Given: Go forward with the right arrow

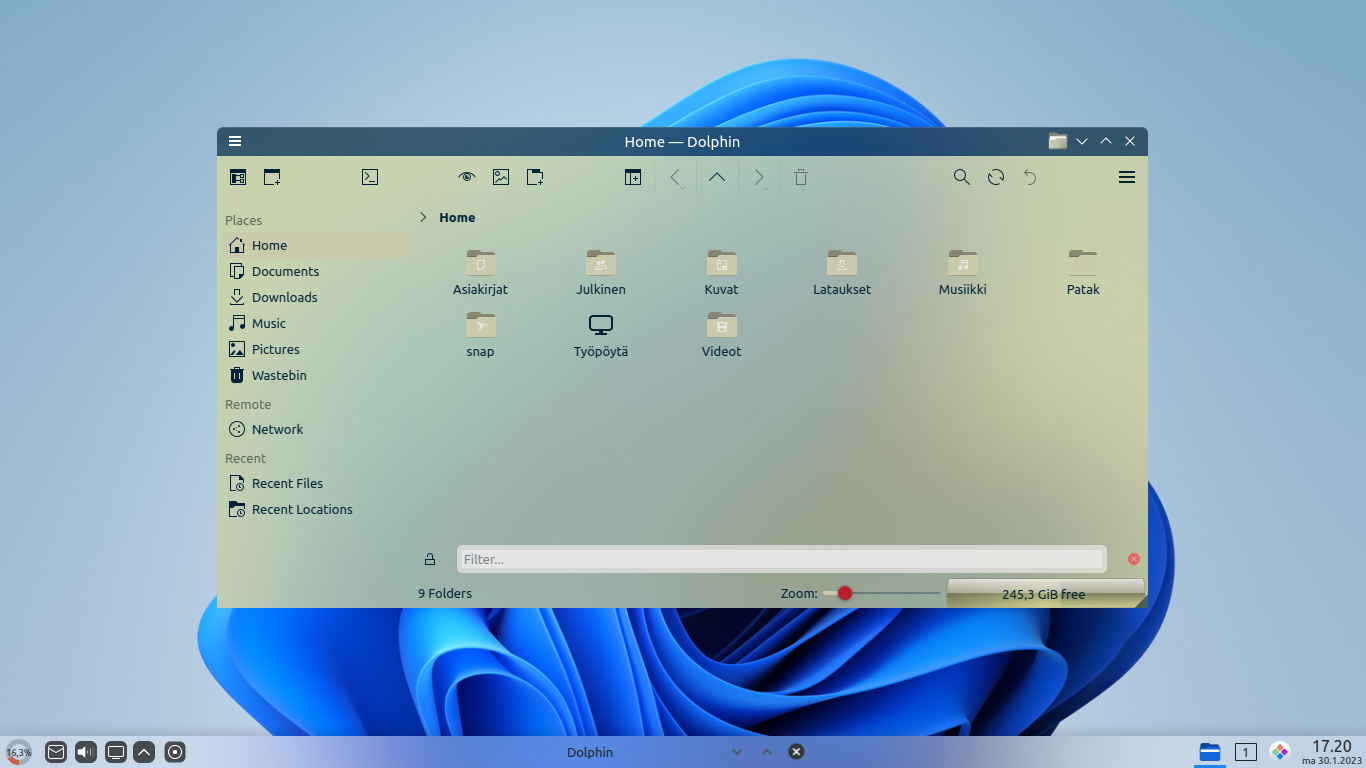Looking at the screenshot, I should pos(760,177).
